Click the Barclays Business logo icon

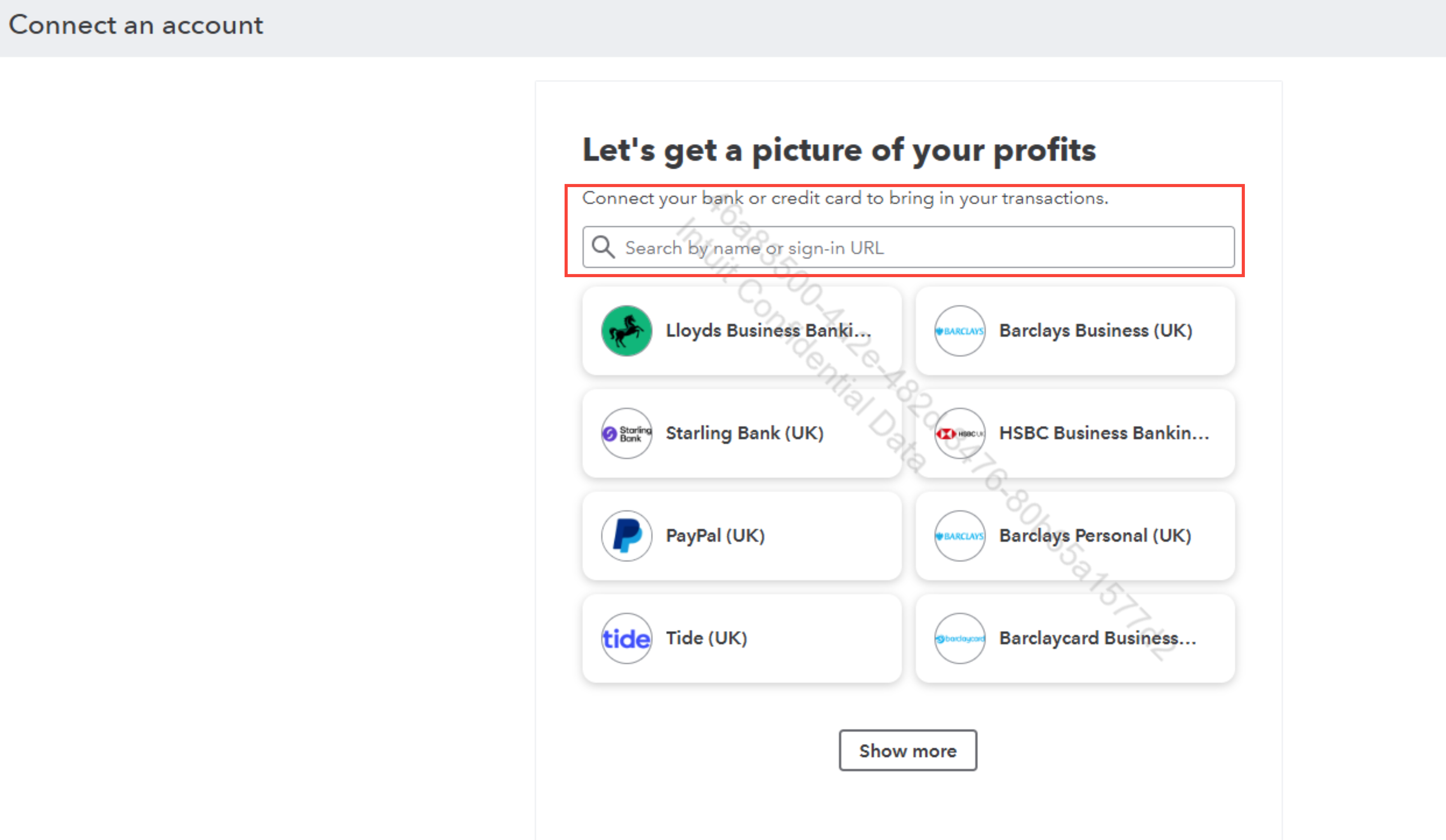tap(959, 331)
